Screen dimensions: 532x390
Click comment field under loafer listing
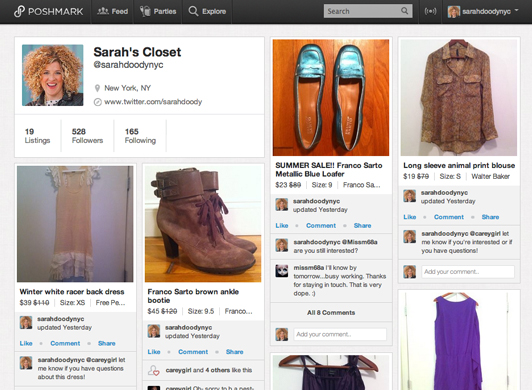(340, 334)
